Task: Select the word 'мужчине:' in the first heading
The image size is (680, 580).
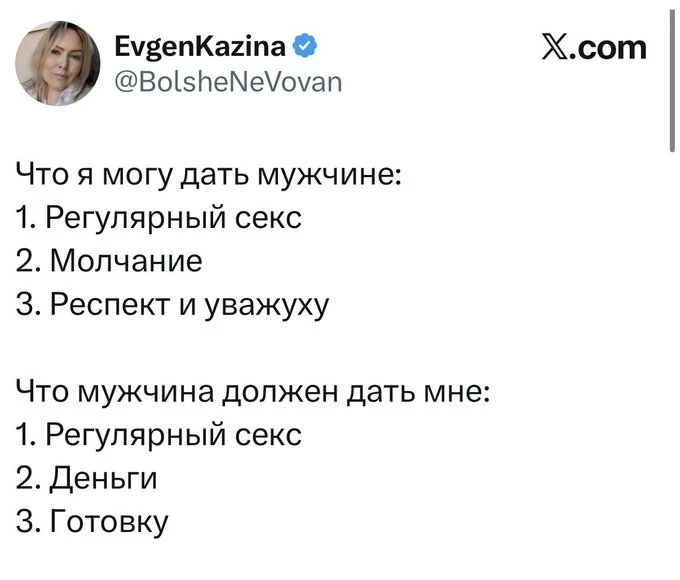Action: [330, 177]
